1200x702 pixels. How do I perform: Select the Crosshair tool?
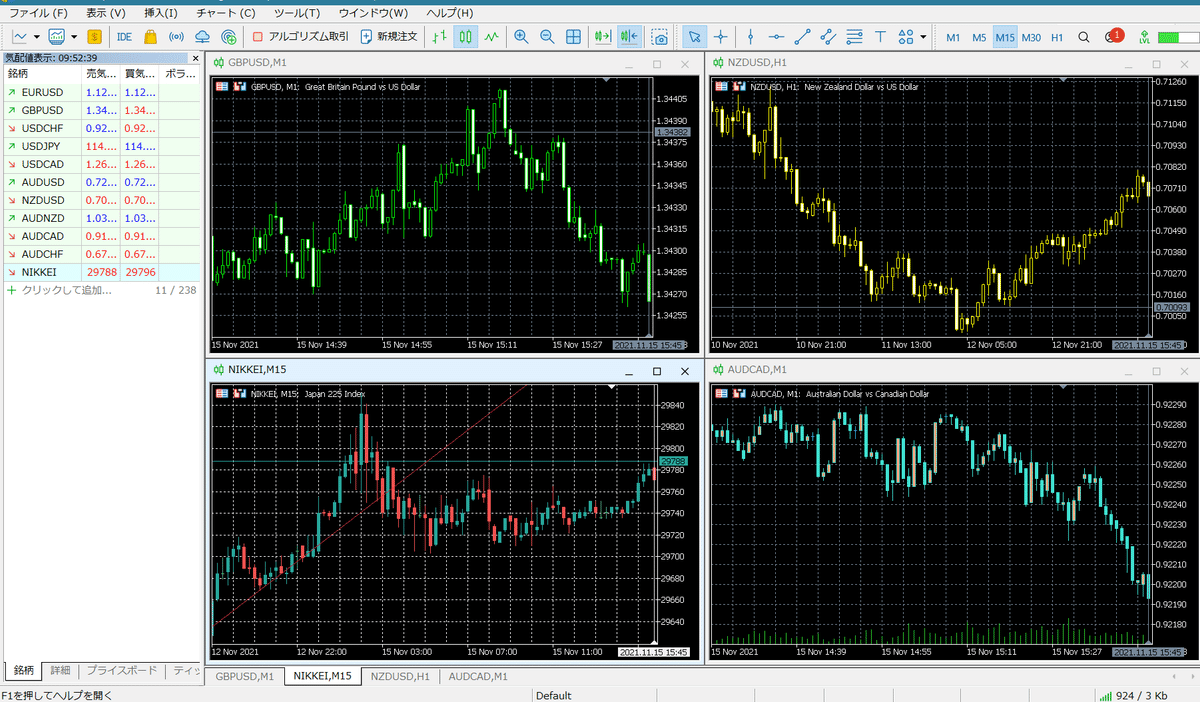720,37
